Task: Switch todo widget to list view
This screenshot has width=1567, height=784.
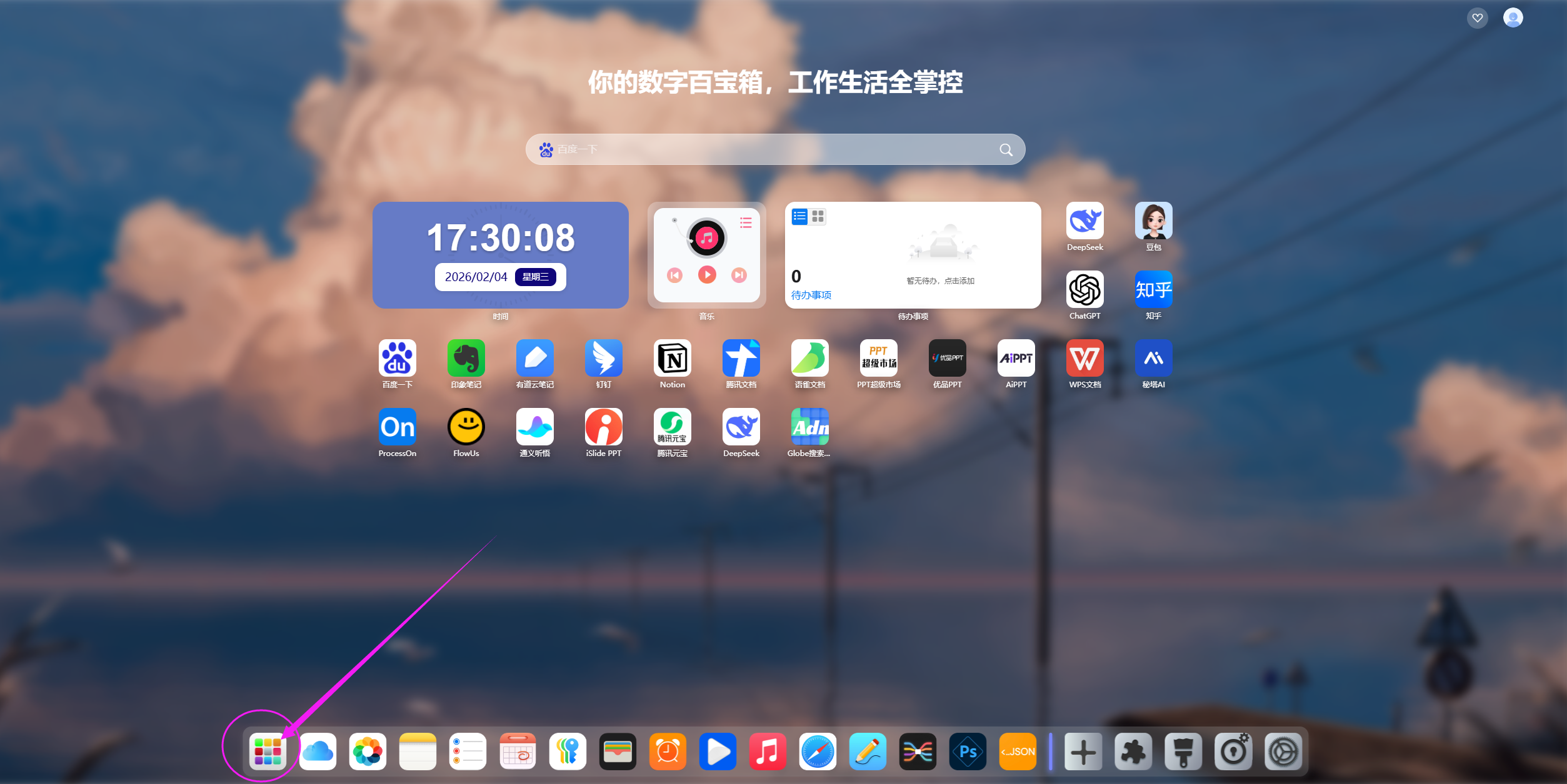Action: 799,217
